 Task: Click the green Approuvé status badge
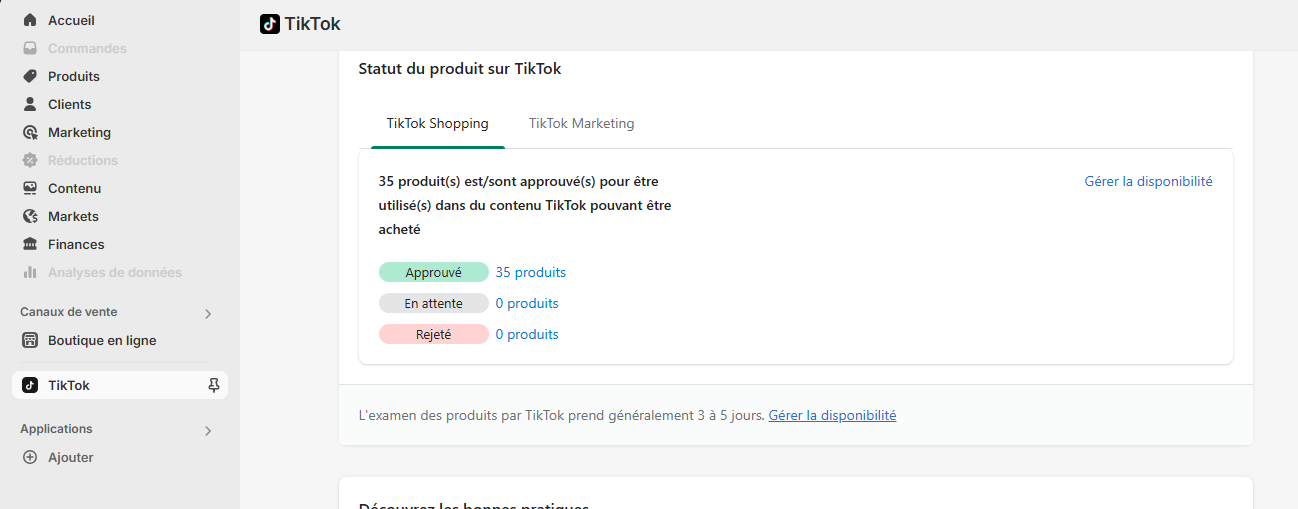tap(433, 272)
